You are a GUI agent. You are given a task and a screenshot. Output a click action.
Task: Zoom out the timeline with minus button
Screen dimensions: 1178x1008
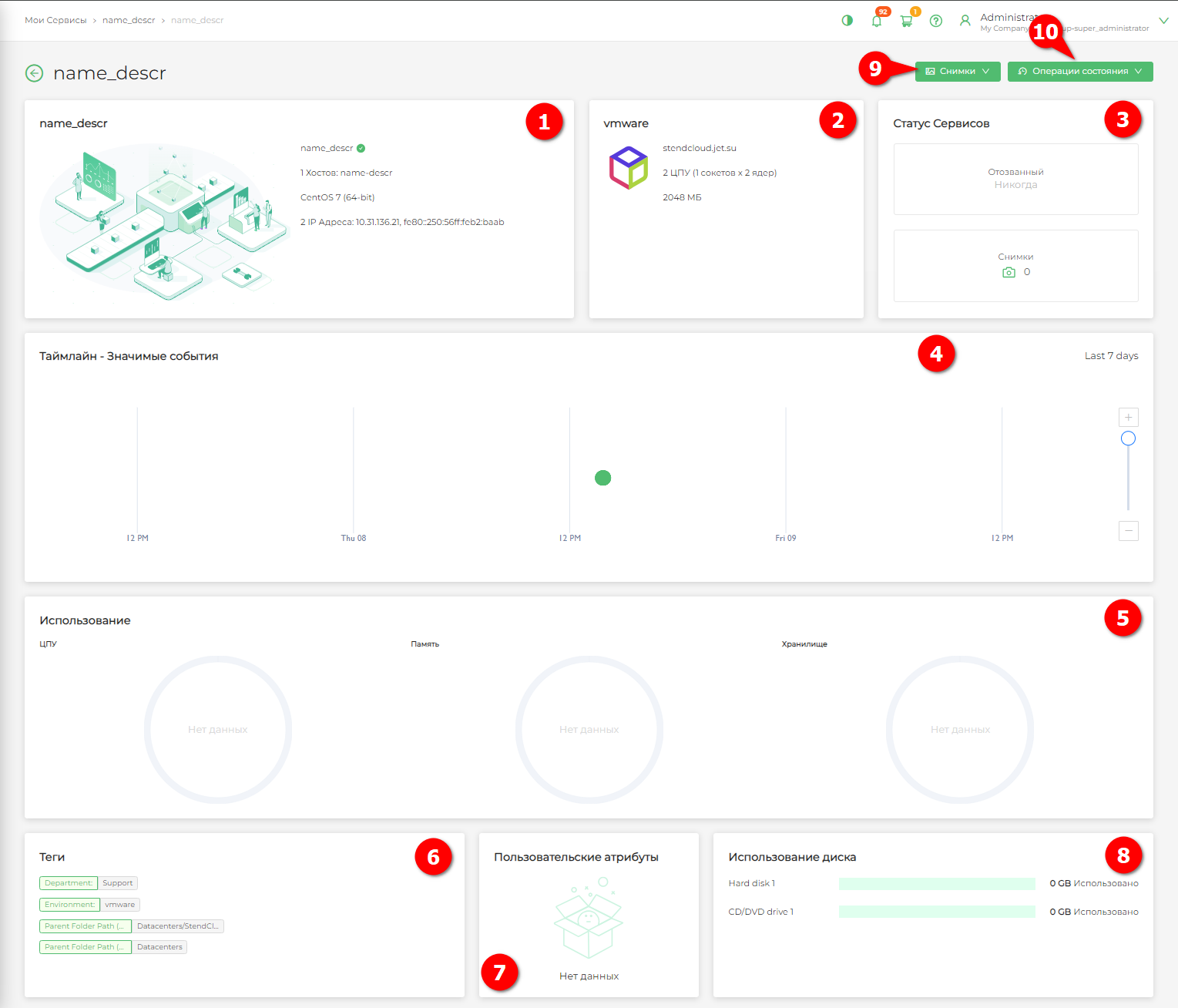click(1128, 530)
